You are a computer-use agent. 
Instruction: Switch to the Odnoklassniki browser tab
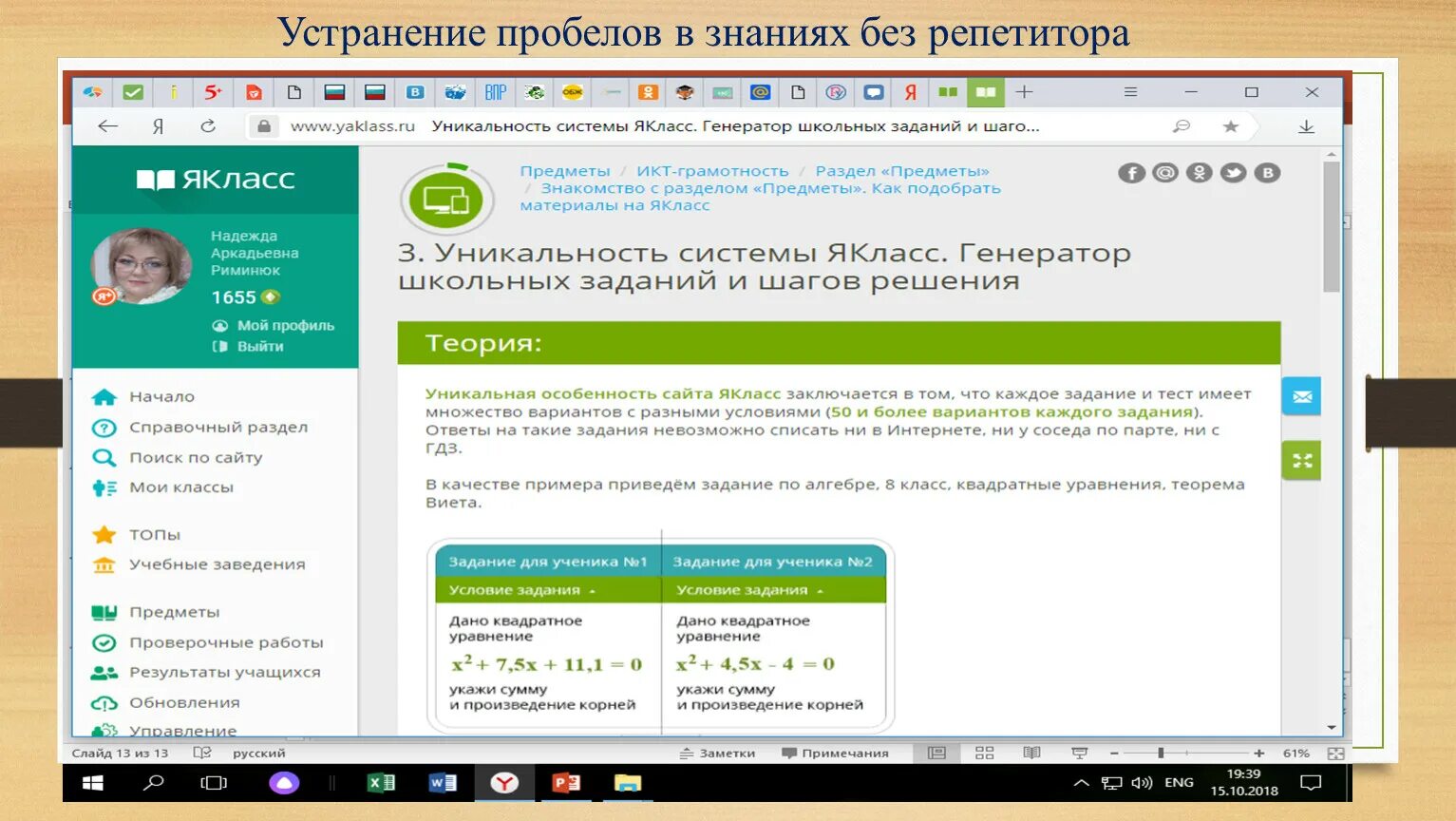click(x=648, y=92)
